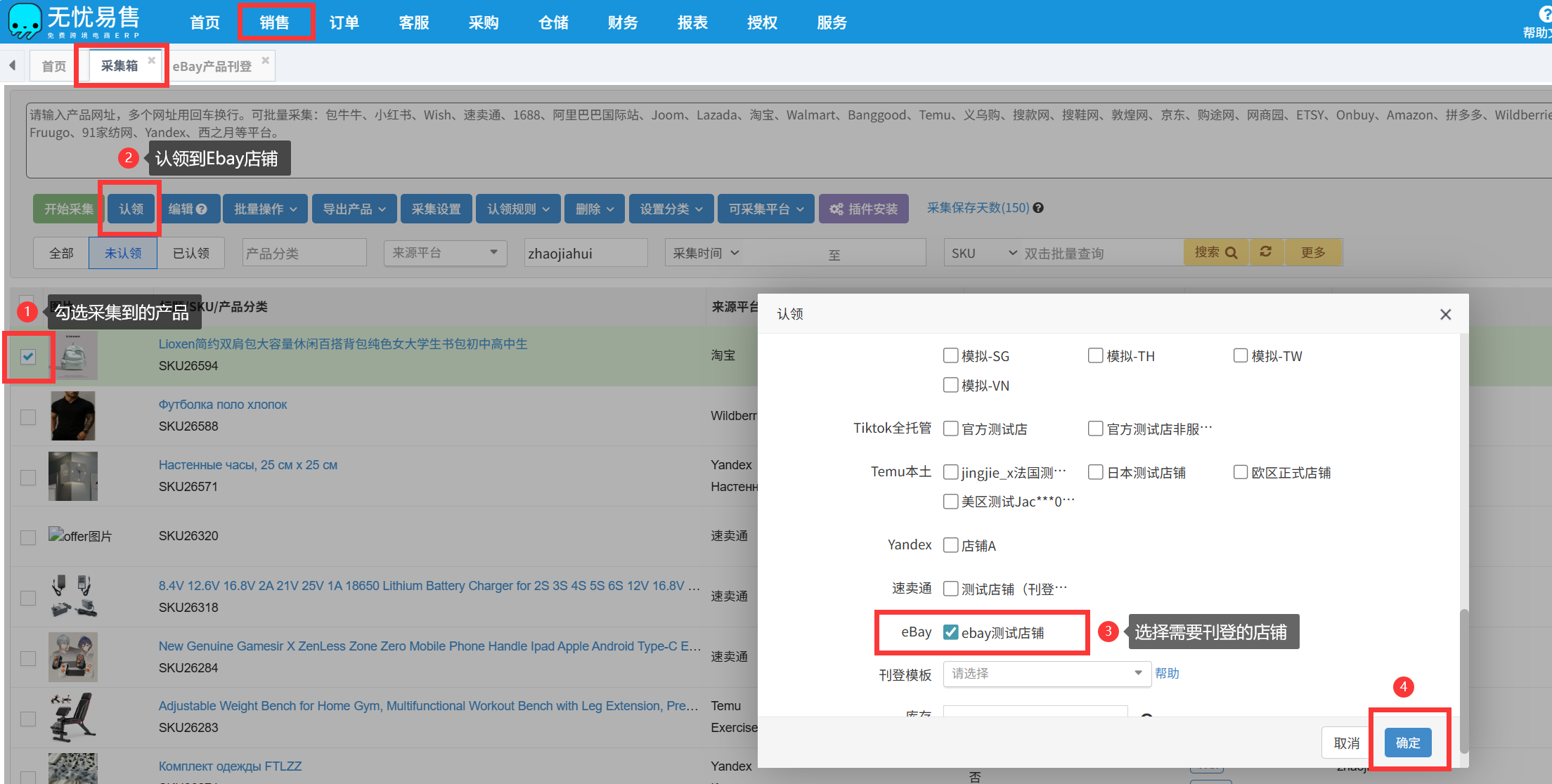The image size is (1552, 784).
Task: Click the zhaojiahui text input field
Action: [x=585, y=253]
